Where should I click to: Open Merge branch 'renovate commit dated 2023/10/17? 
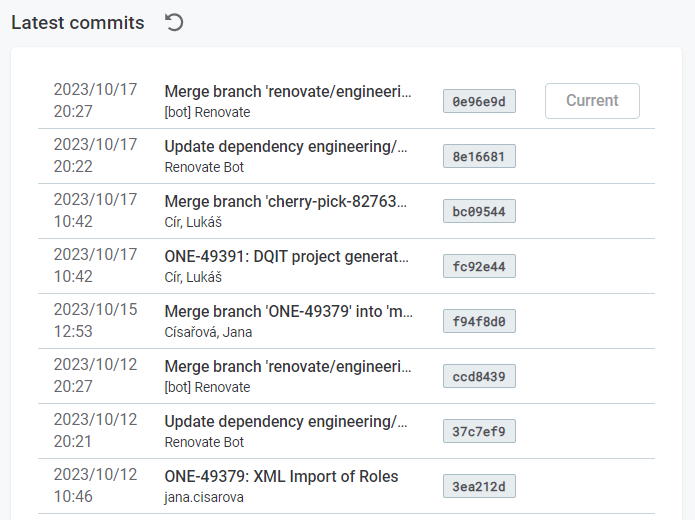287,91
